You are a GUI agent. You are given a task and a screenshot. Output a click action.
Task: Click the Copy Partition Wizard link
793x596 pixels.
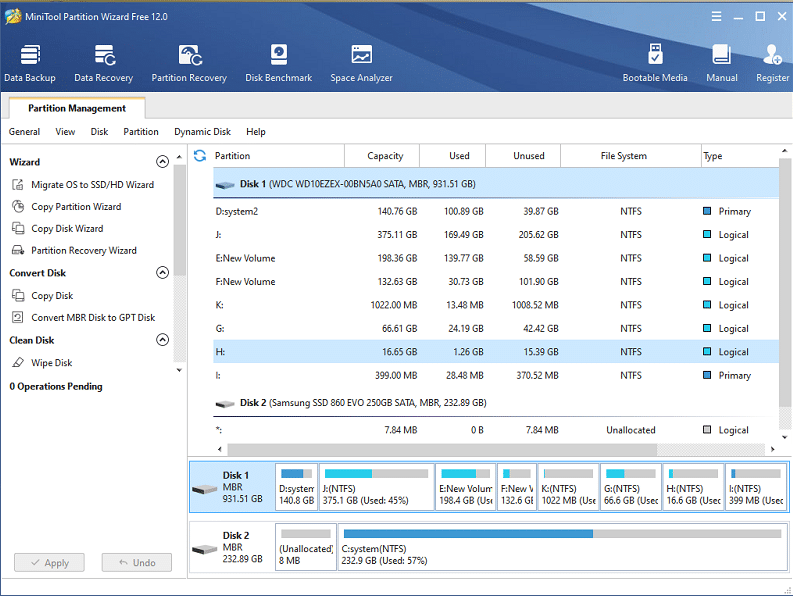[x=76, y=206]
